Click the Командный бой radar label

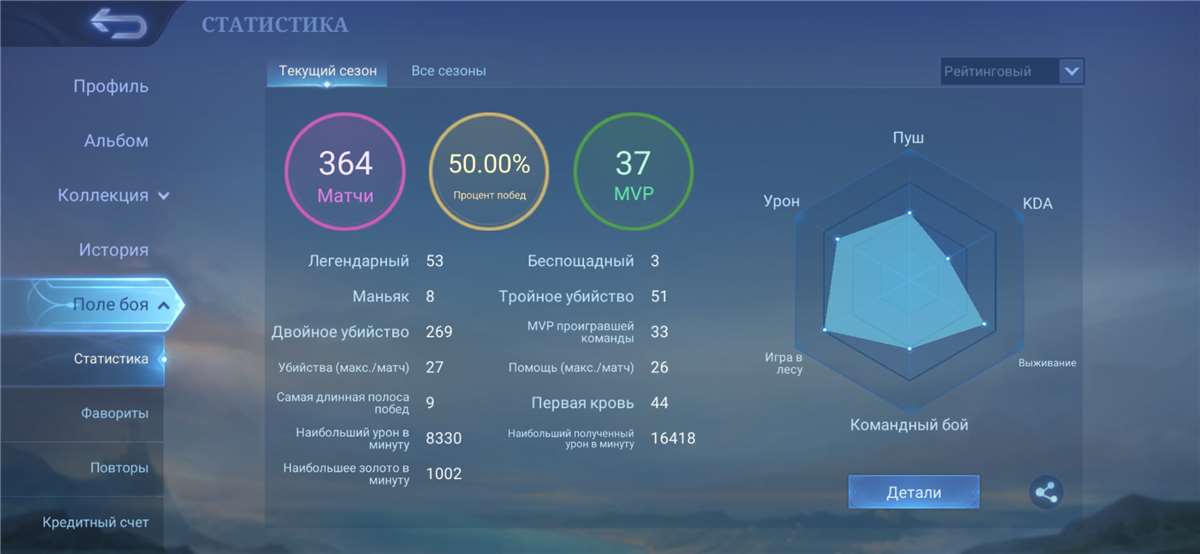pyautogui.click(x=909, y=424)
